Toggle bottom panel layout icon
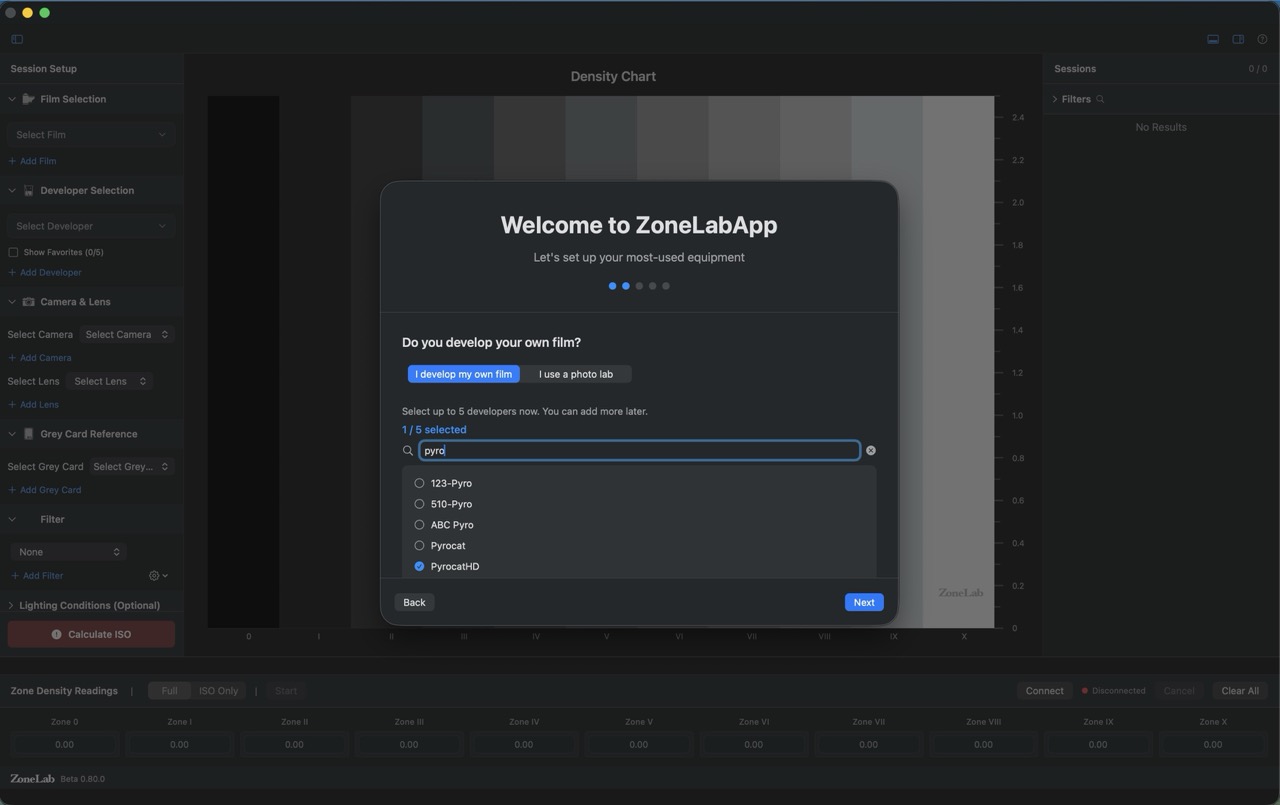Viewport: 1280px width, 805px height. point(1213,39)
